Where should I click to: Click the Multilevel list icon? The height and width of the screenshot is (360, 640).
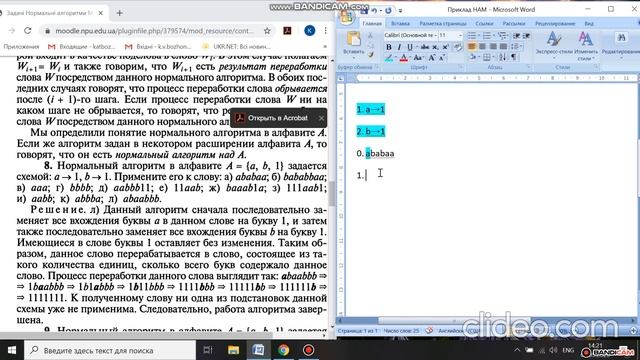[502, 36]
